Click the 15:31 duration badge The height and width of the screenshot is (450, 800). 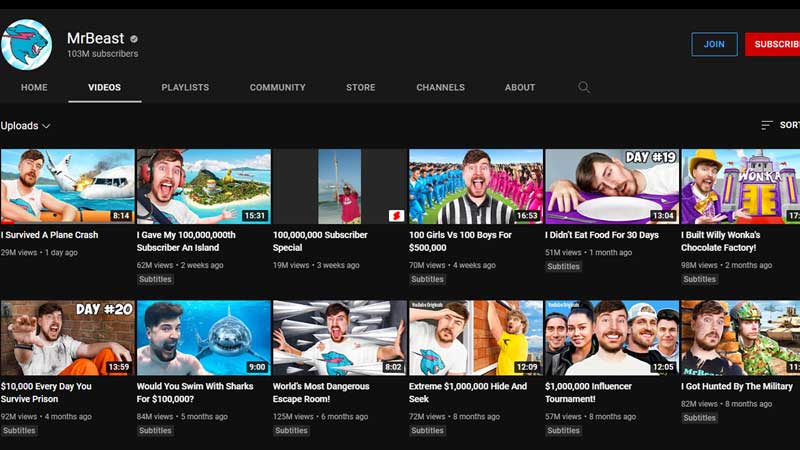click(255, 216)
